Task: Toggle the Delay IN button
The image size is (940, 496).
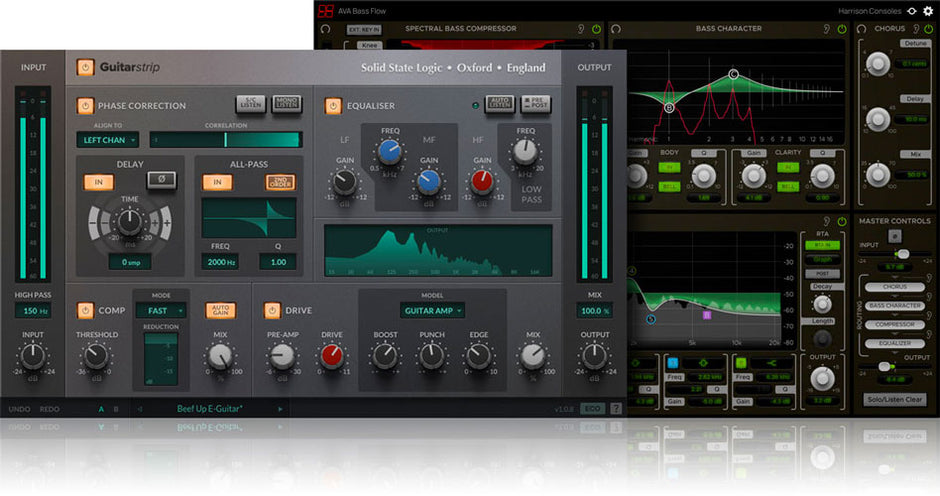Action: pos(99,182)
